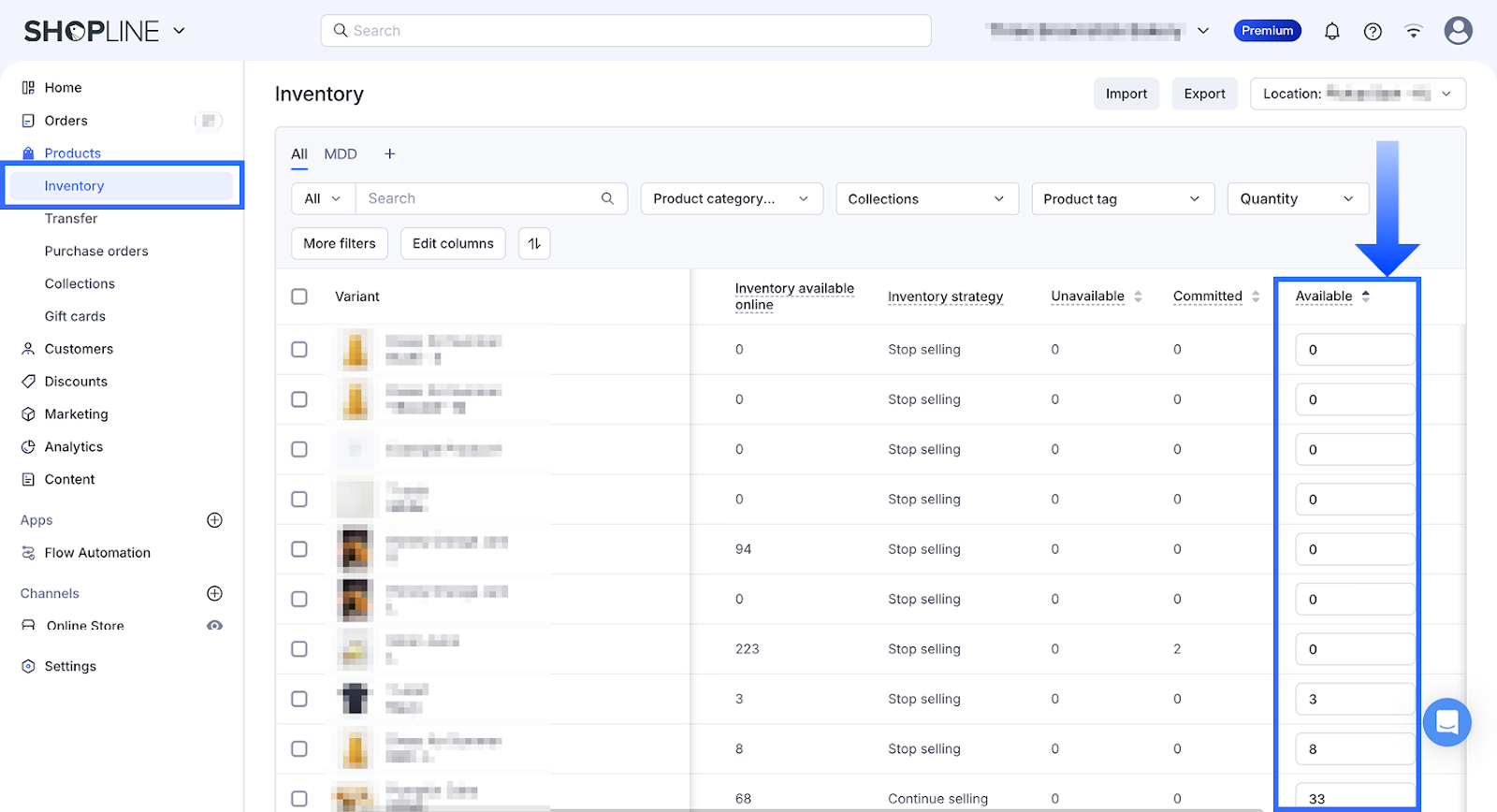
Task: Tick the select-all Variant header checkbox
Action: 299,297
